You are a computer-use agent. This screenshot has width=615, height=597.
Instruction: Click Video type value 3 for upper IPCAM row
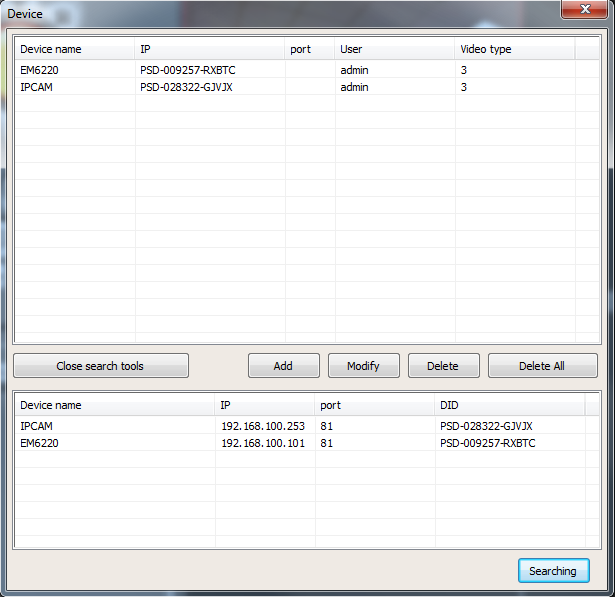(x=464, y=87)
